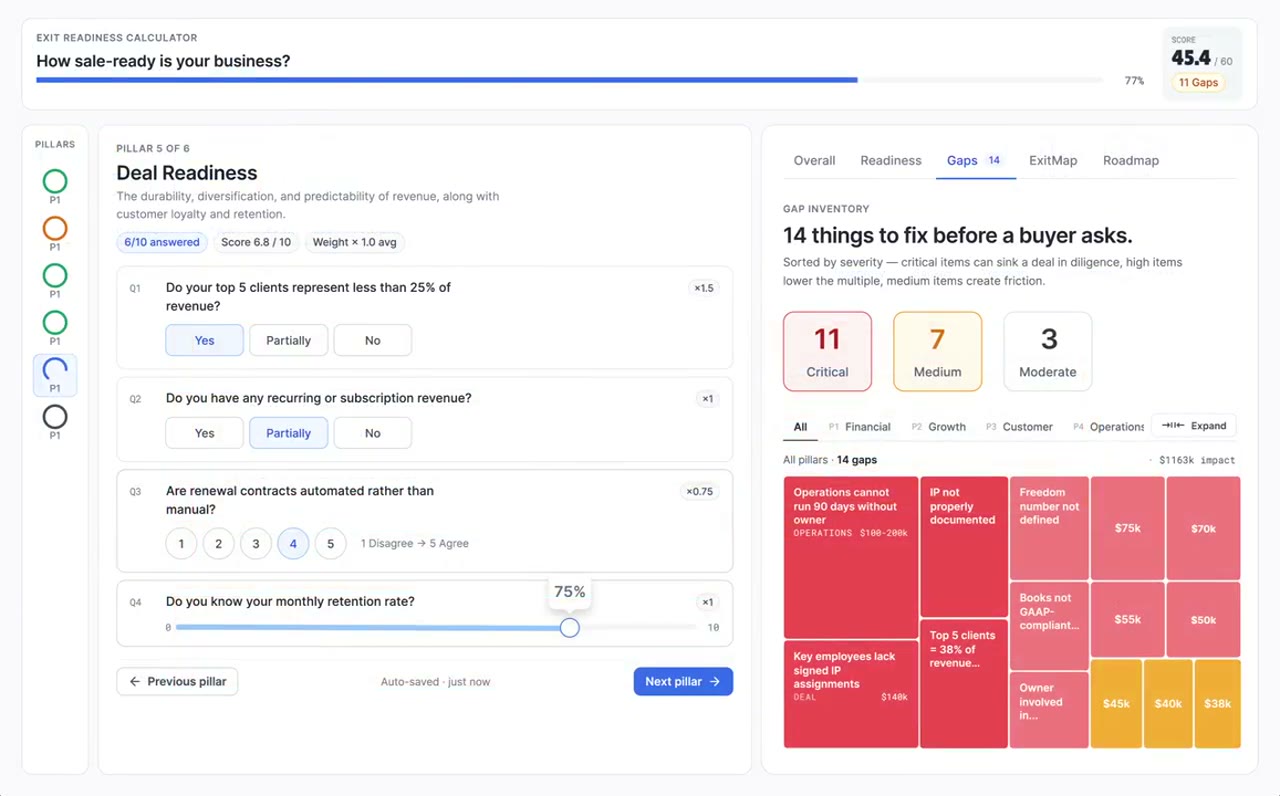
Task: Open 'Key employees lack signed IP' tile
Action: click(x=851, y=694)
